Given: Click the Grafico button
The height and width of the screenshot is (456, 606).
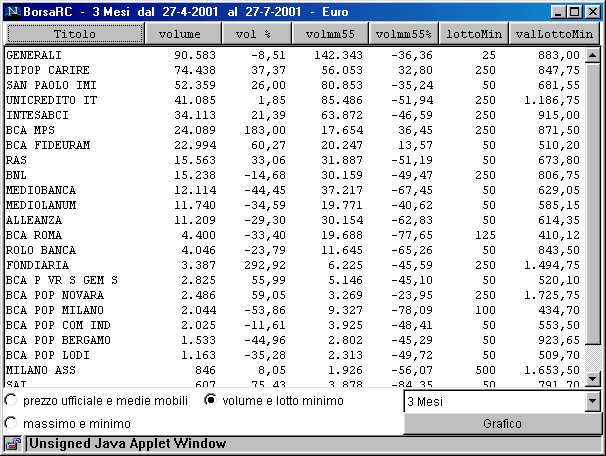Looking at the screenshot, I should [502, 424].
